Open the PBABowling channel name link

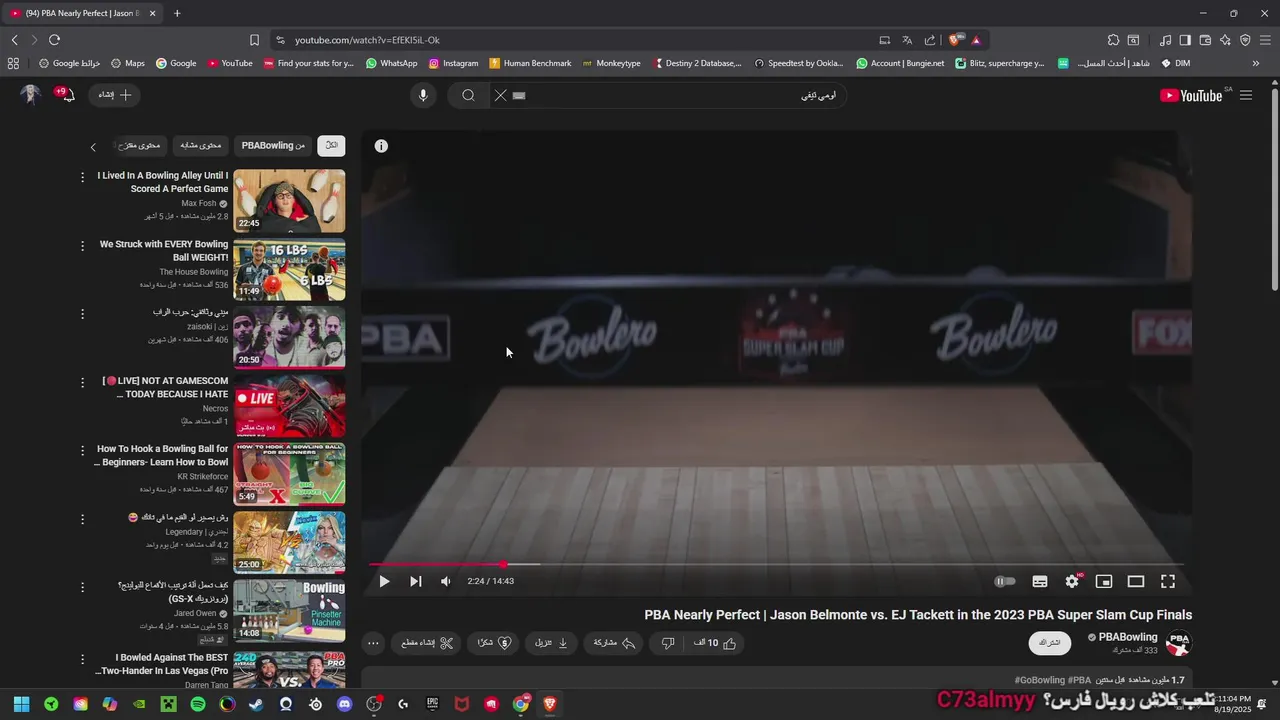[1128, 637]
